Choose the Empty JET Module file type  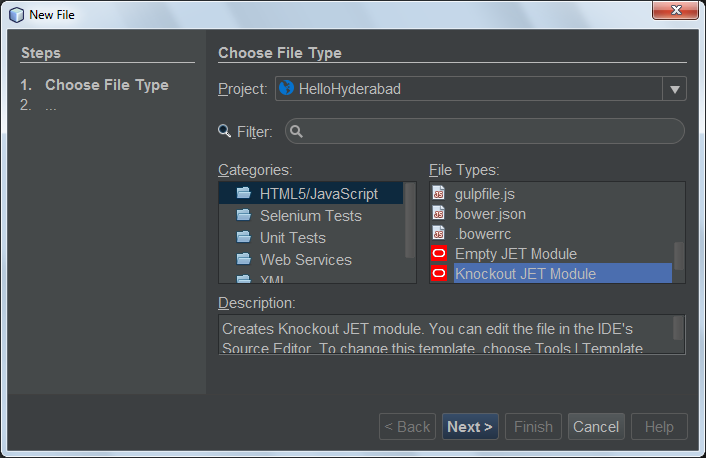(x=515, y=254)
